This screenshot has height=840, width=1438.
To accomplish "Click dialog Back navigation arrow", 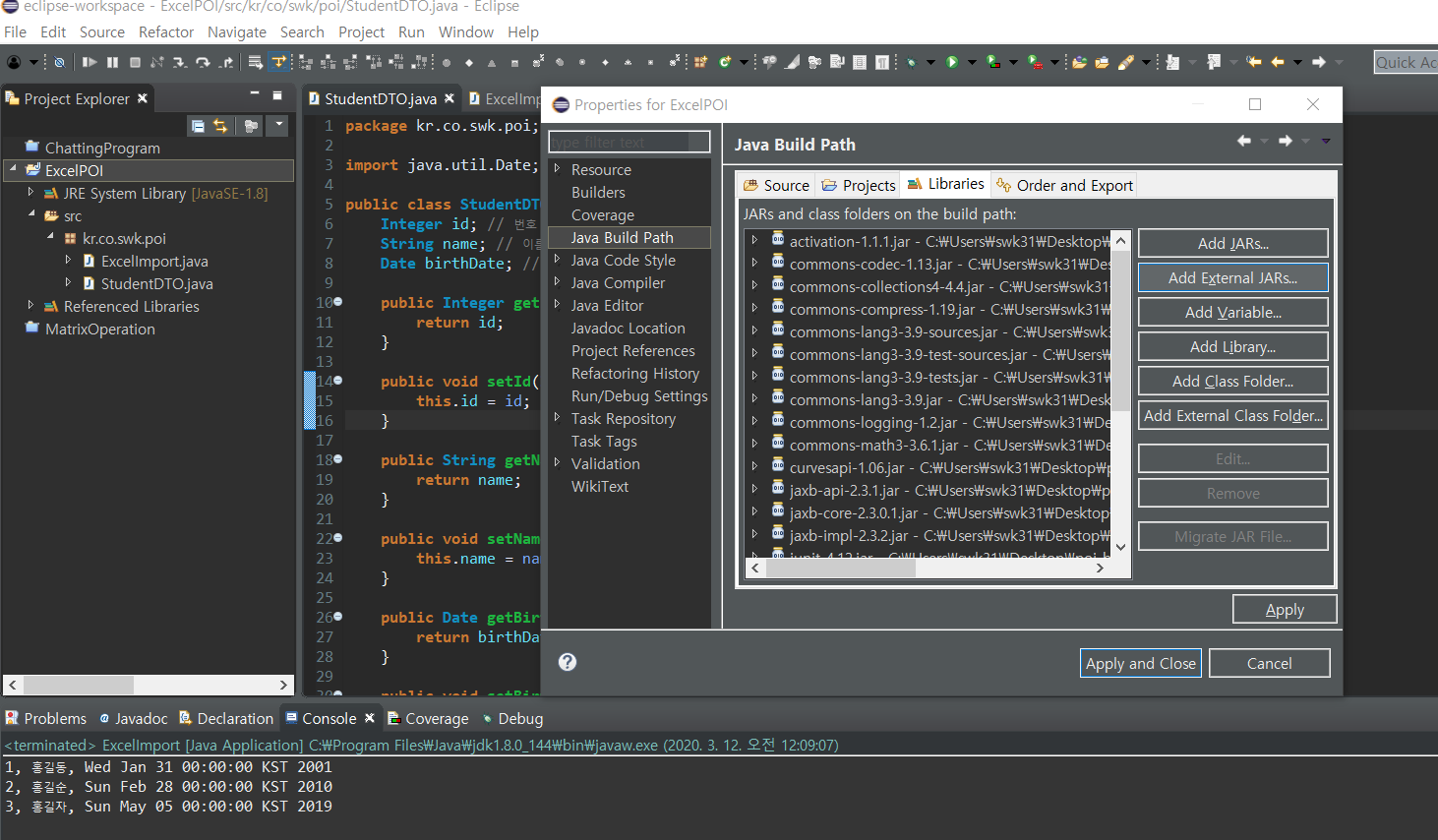I will click(x=1244, y=142).
